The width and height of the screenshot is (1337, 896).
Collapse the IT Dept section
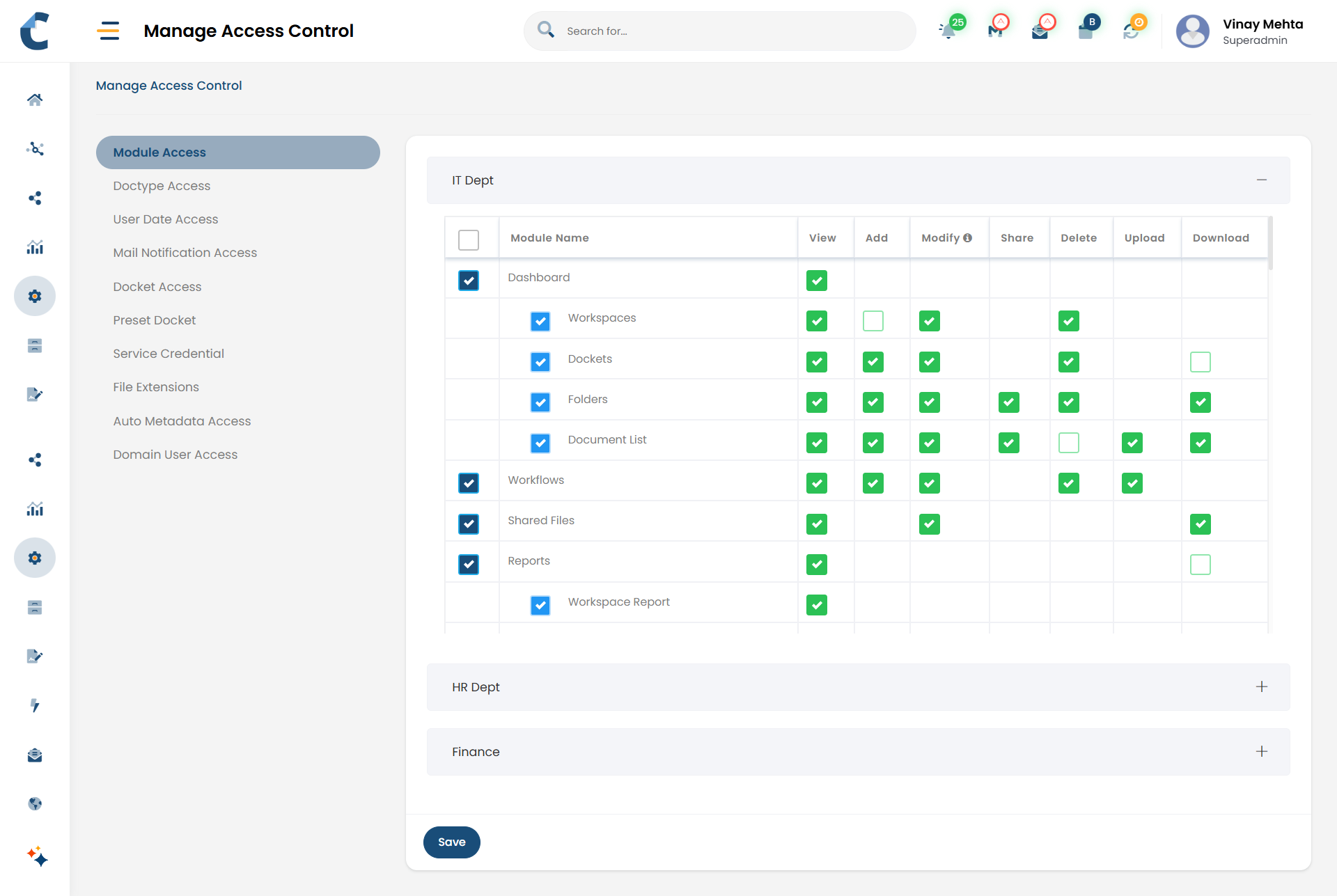1261,180
